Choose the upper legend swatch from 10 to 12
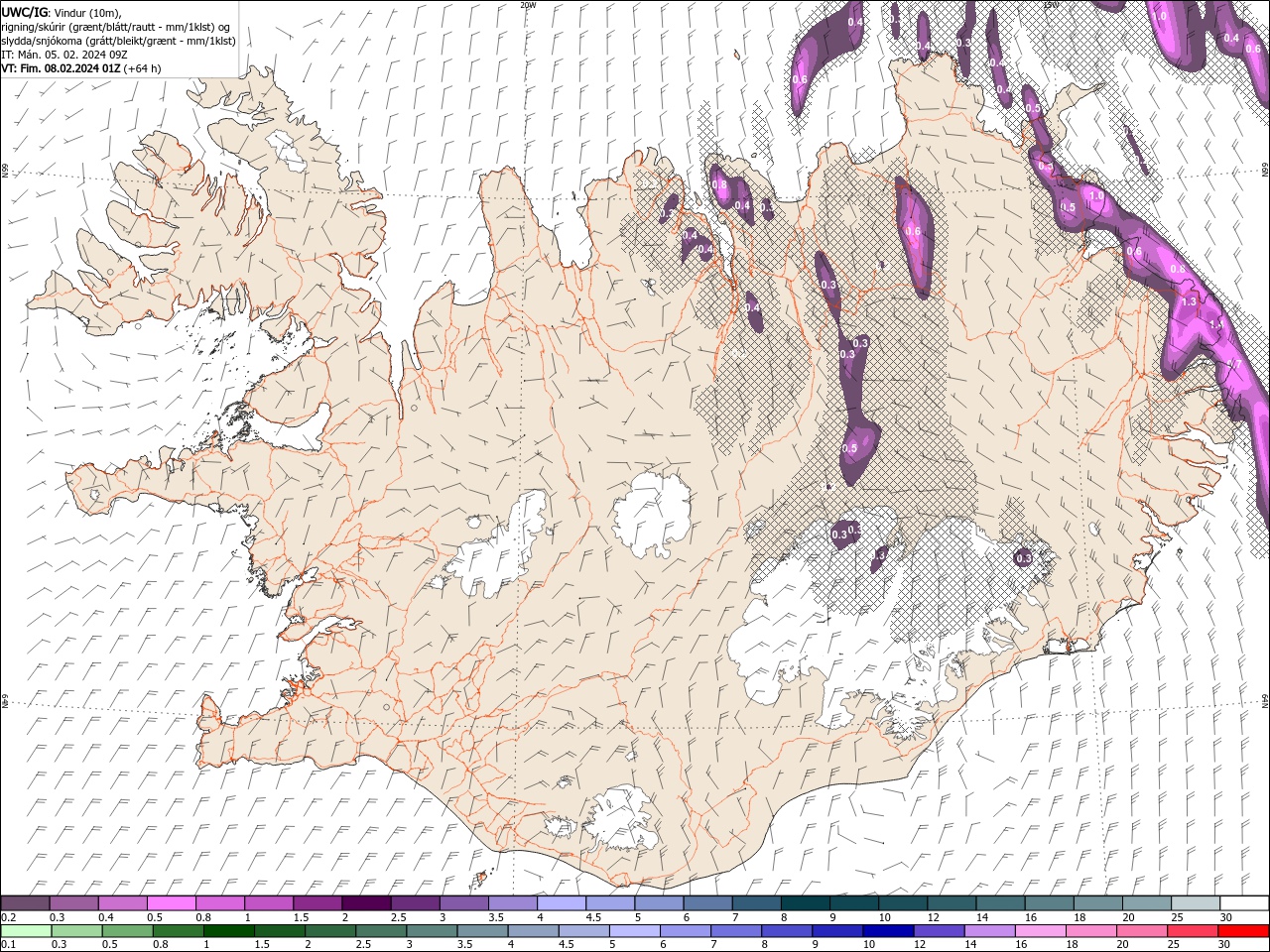1270x952 pixels. (903, 903)
